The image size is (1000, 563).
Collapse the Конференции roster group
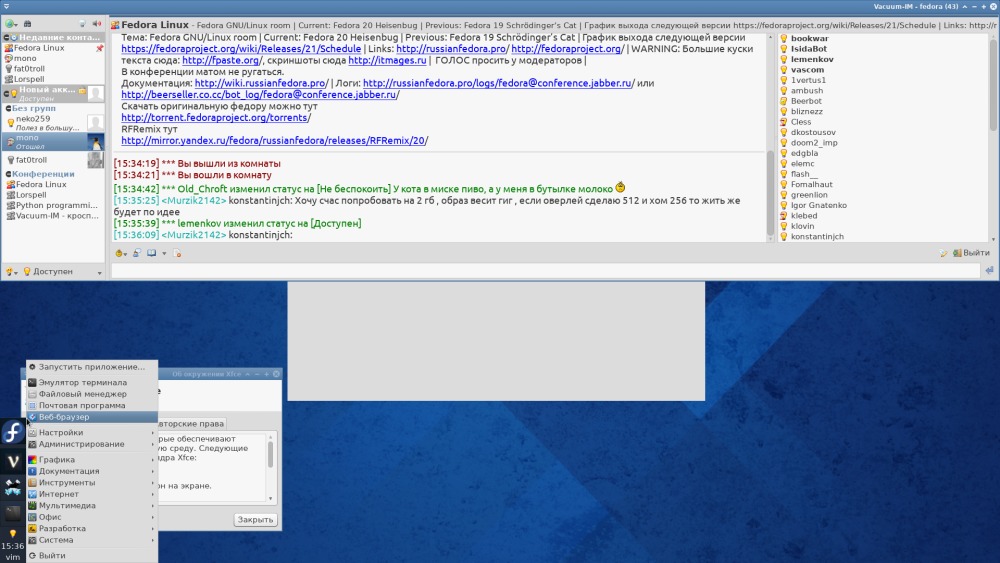(8, 174)
